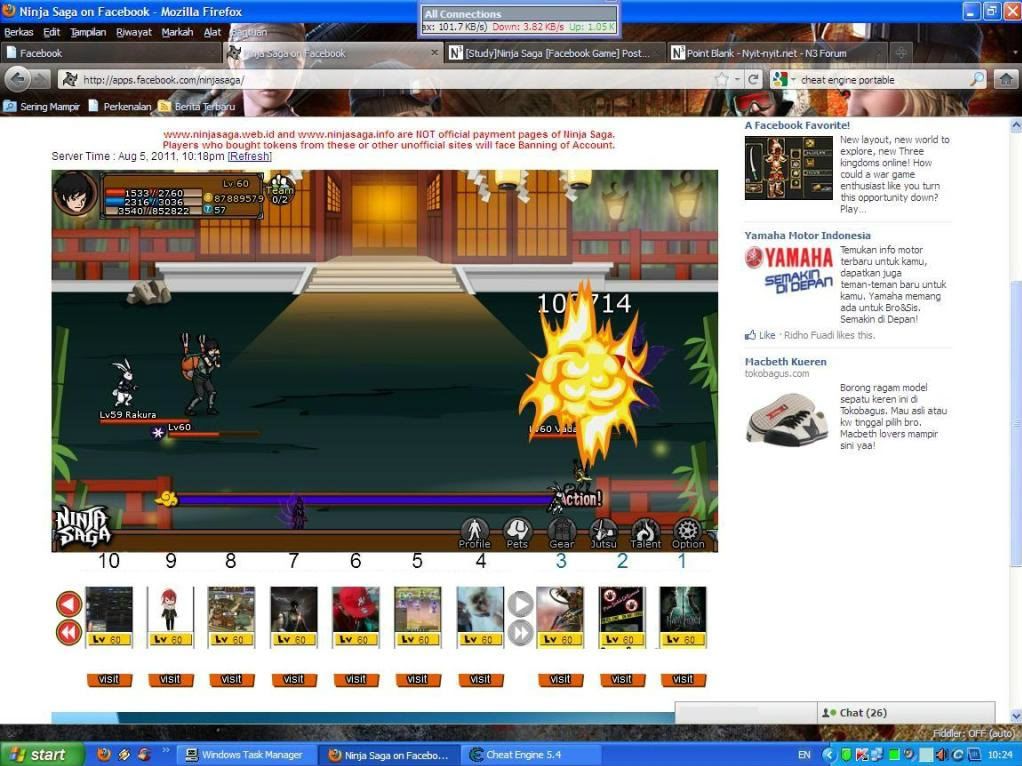Bookmark the page with the star icon
Viewport: 1022px width, 766px height.
(x=721, y=79)
